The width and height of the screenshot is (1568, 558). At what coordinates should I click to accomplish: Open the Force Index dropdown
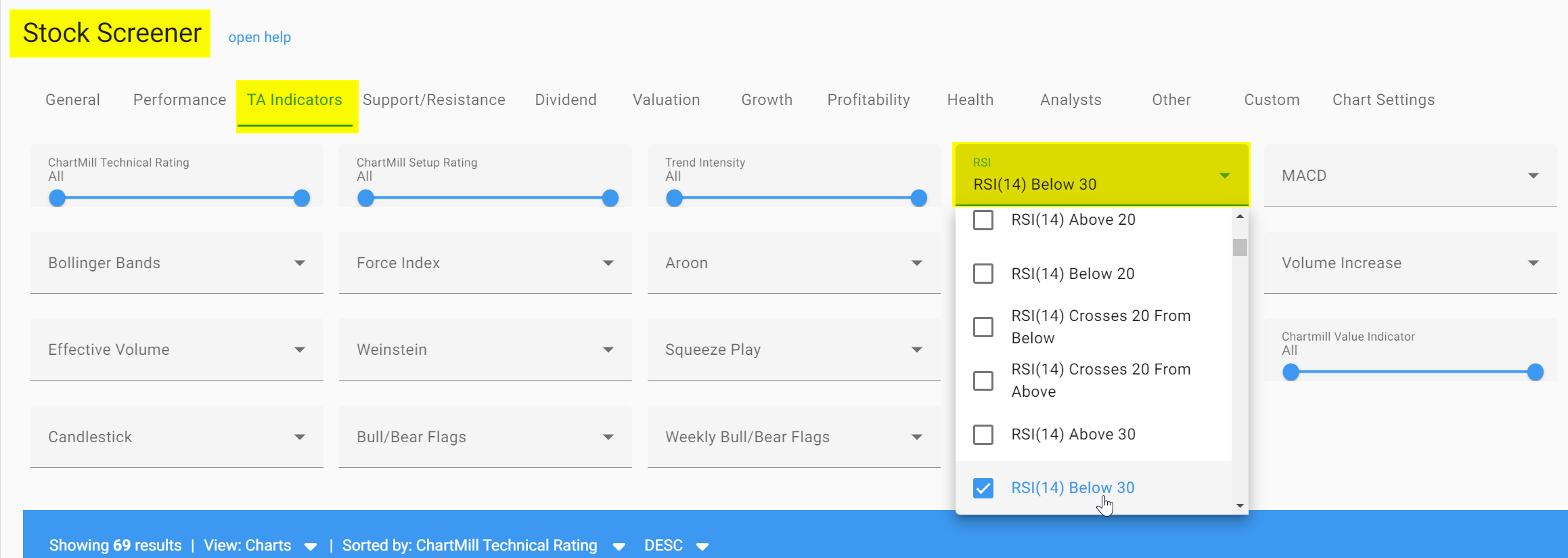click(x=485, y=263)
